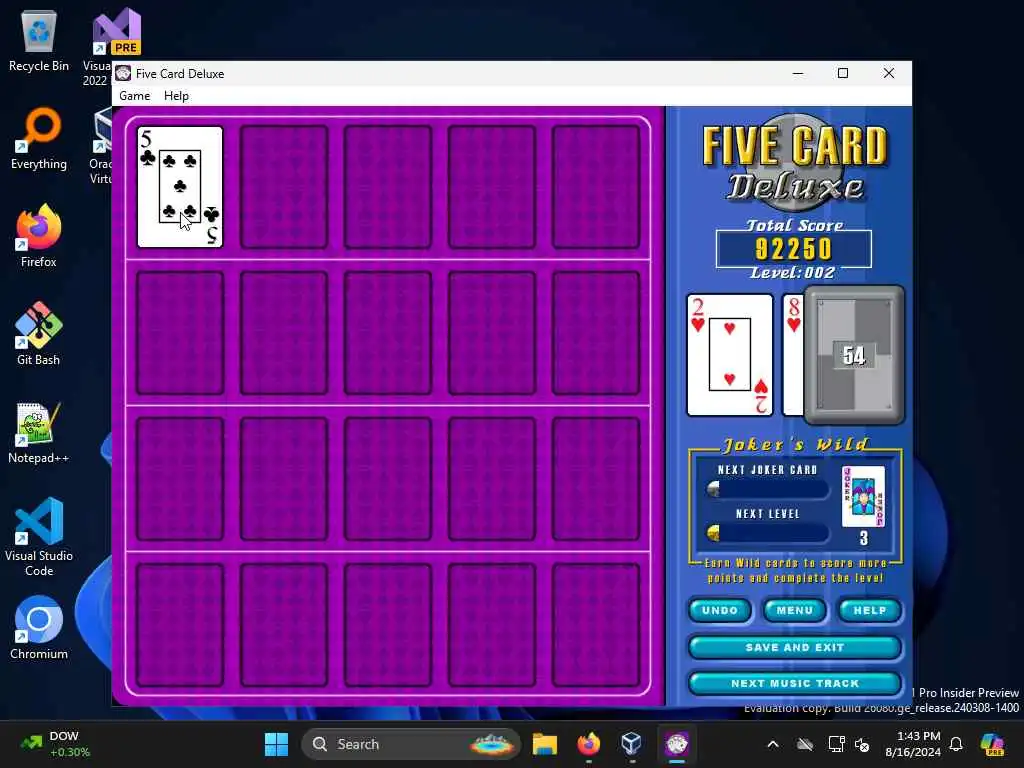Open Git Bash desktop shortcut
The image size is (1024, 768).
click(x=39, y=334)
